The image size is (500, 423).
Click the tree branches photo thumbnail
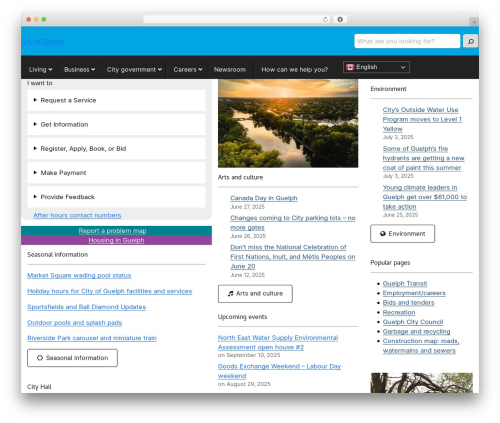422,383
